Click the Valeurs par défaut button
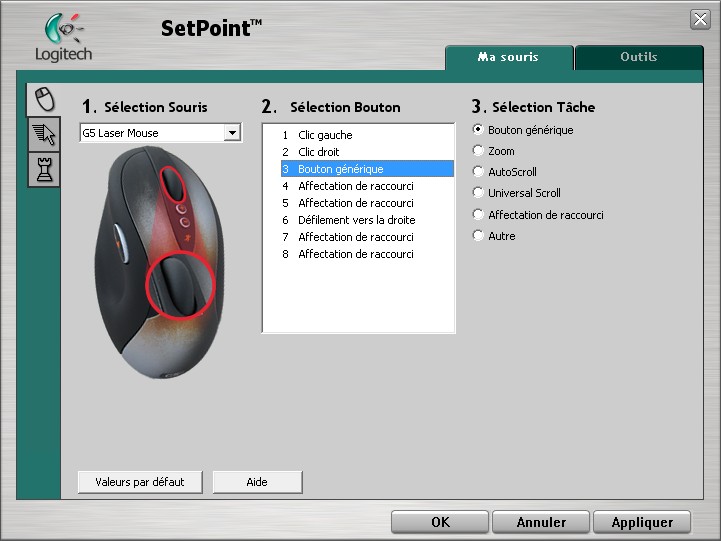The image size is (721, 541). [140, 482]
